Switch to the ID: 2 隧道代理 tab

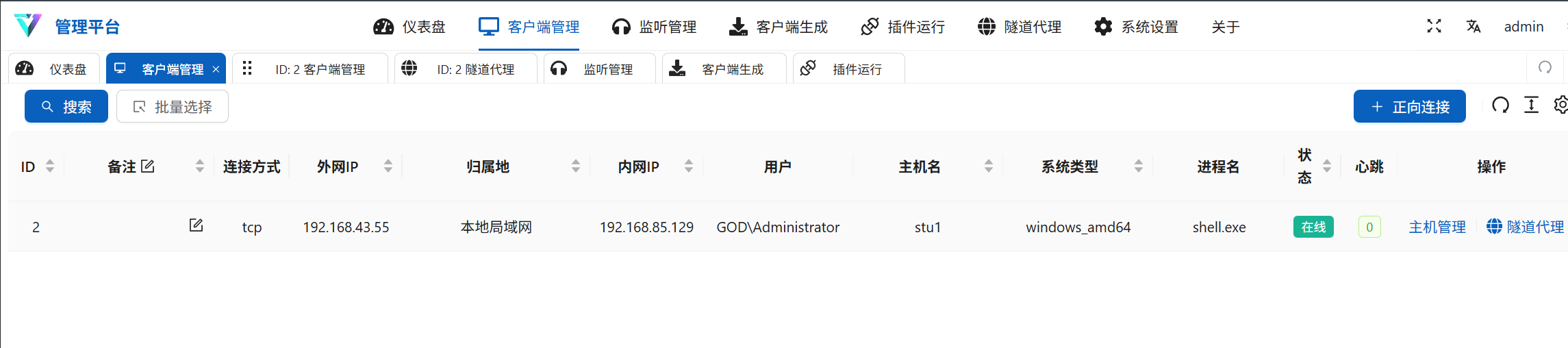(466, 69)
